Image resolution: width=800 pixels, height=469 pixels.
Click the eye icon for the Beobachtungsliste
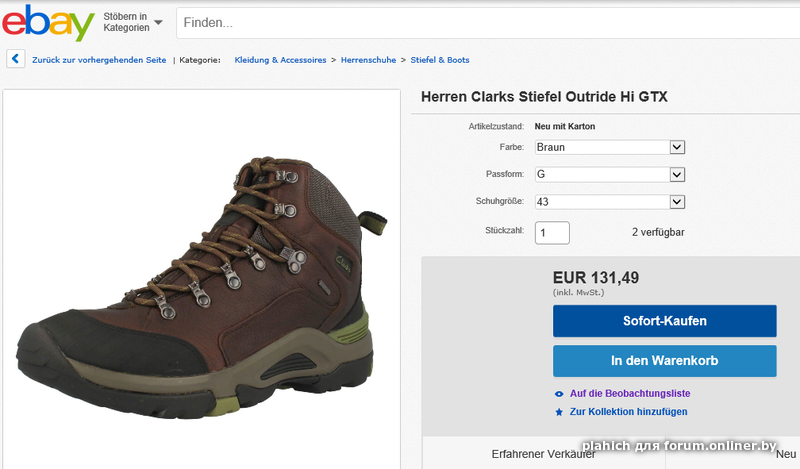click(x=559, y=394)
